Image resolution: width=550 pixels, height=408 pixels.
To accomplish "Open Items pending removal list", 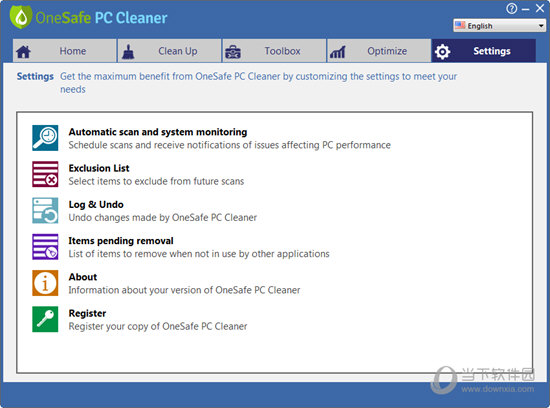I will [121, 241].
